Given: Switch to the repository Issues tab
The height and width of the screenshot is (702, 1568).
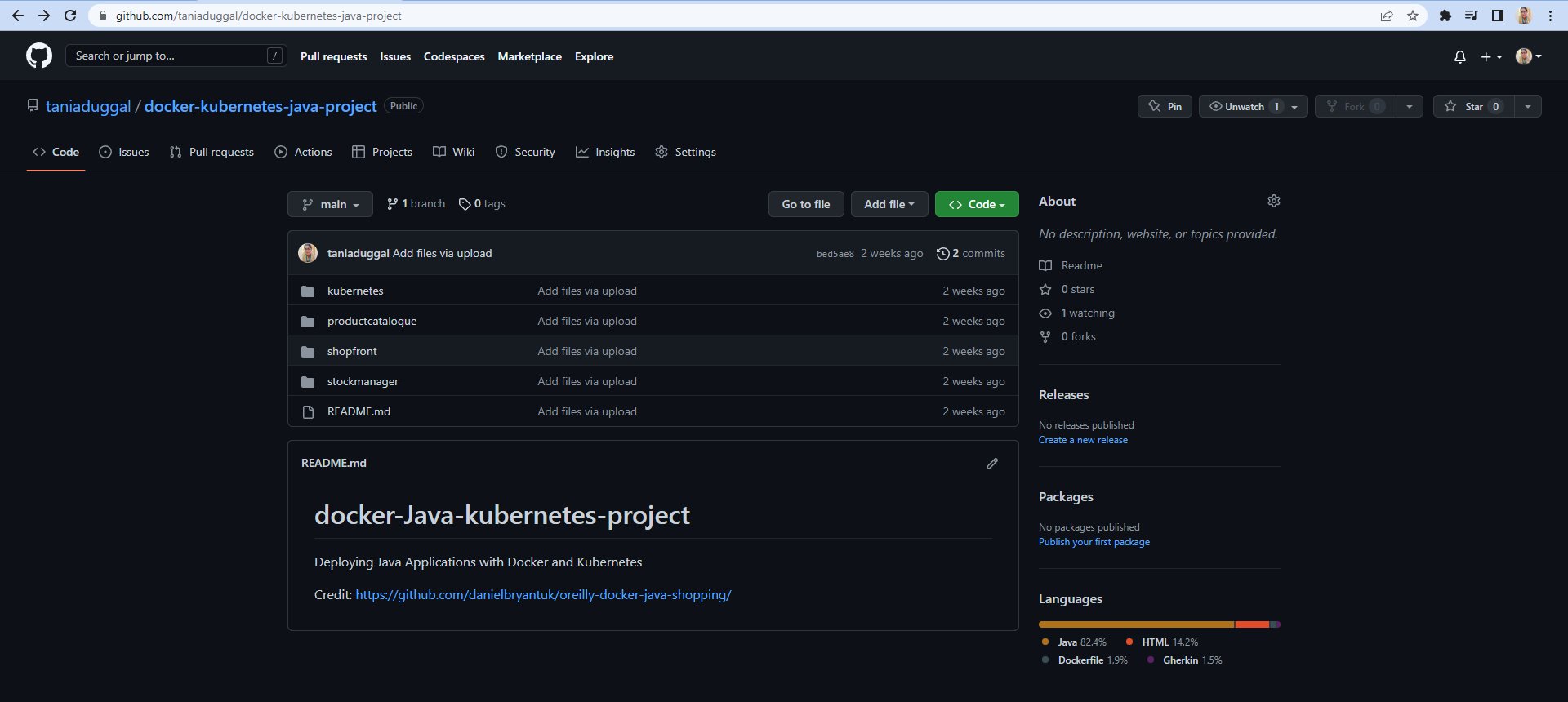Looking at the screenshot, I should (124, 152).
